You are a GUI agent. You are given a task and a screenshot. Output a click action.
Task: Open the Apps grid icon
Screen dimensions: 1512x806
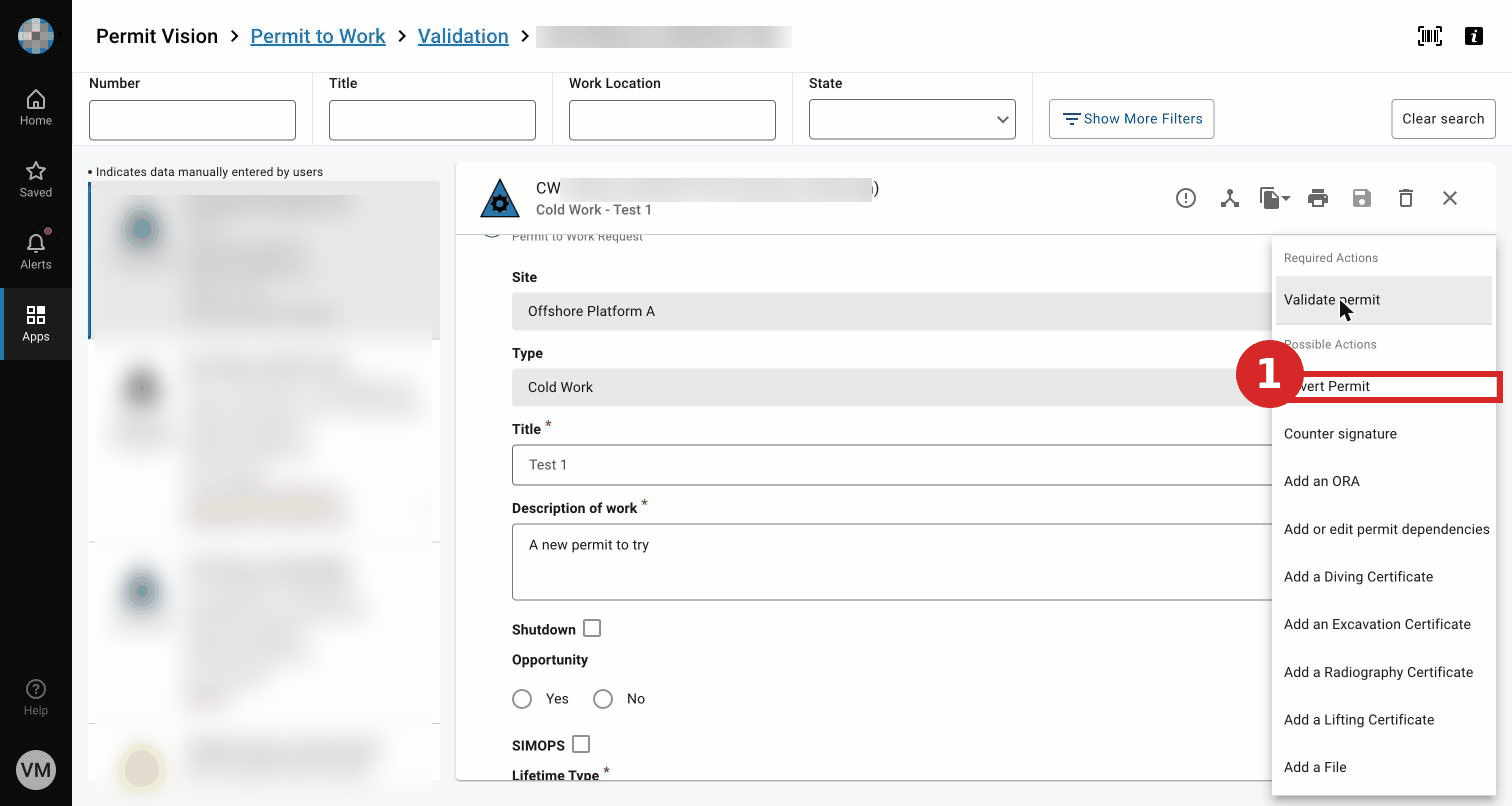coord(36,324)
